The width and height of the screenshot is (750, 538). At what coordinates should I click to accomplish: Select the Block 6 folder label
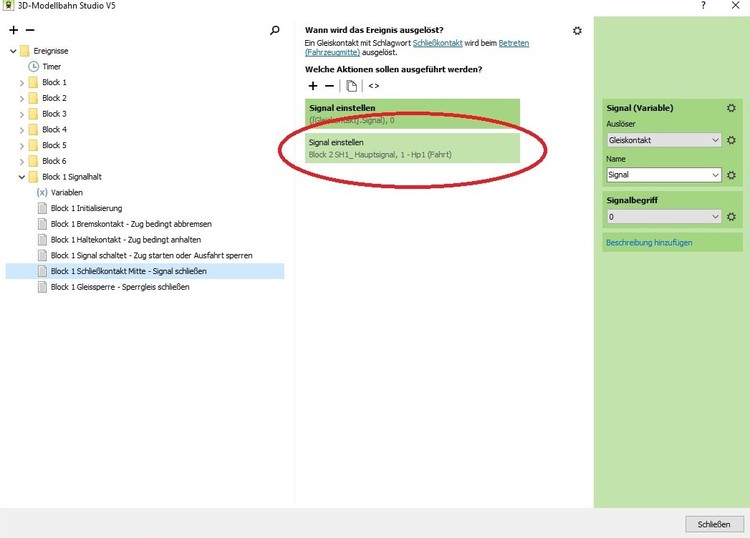pyautogui.click(x=54, y=161)
